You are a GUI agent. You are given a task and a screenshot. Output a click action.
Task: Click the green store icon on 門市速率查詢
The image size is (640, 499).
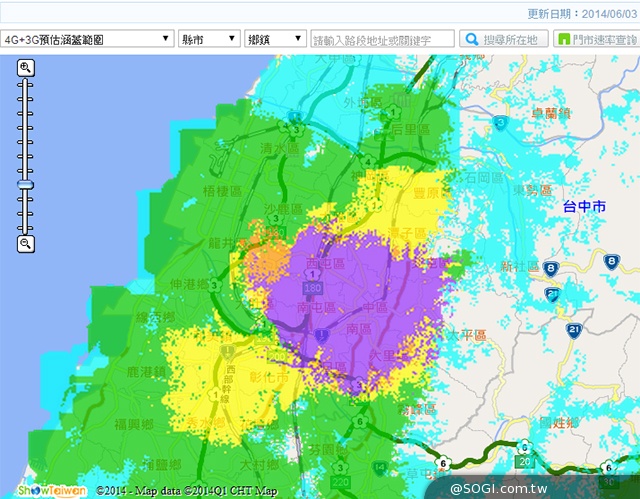tap(565, 40)
